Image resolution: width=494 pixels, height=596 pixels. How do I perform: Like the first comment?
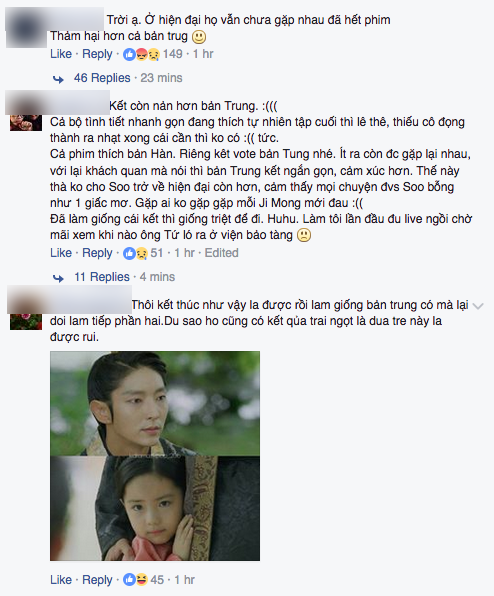[x=61, y=54]
